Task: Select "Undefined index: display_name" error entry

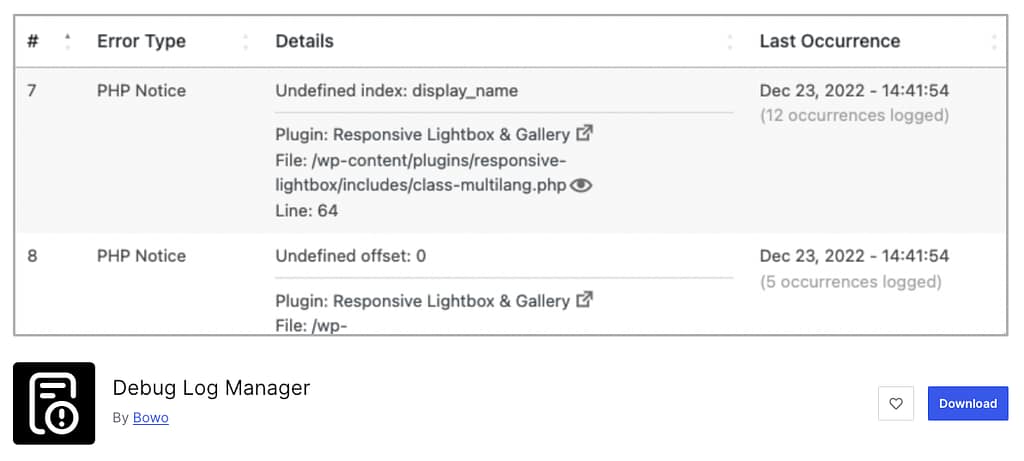Action: pos(396,90)
